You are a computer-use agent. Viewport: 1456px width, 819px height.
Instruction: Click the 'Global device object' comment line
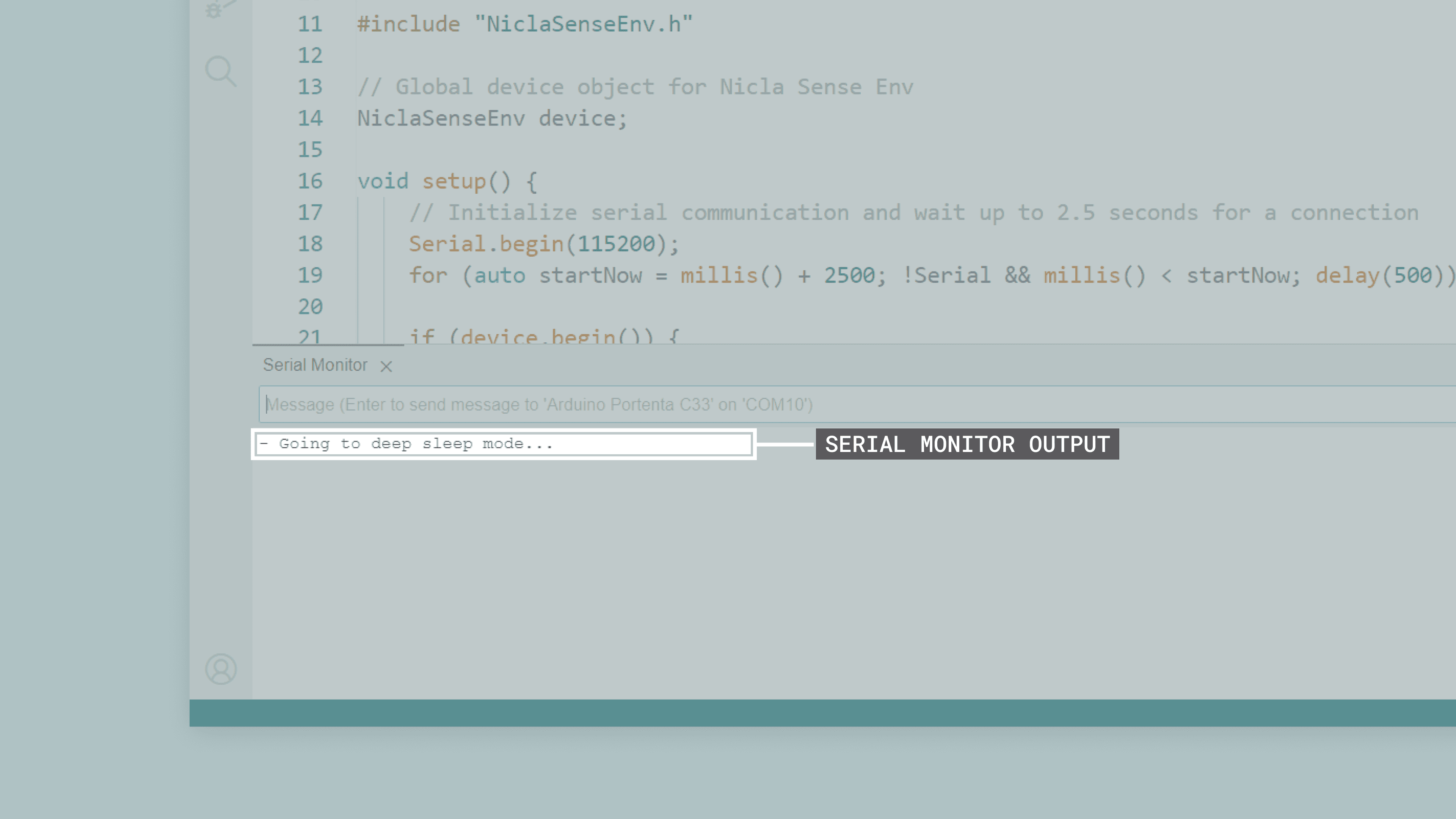pos(635,87)
